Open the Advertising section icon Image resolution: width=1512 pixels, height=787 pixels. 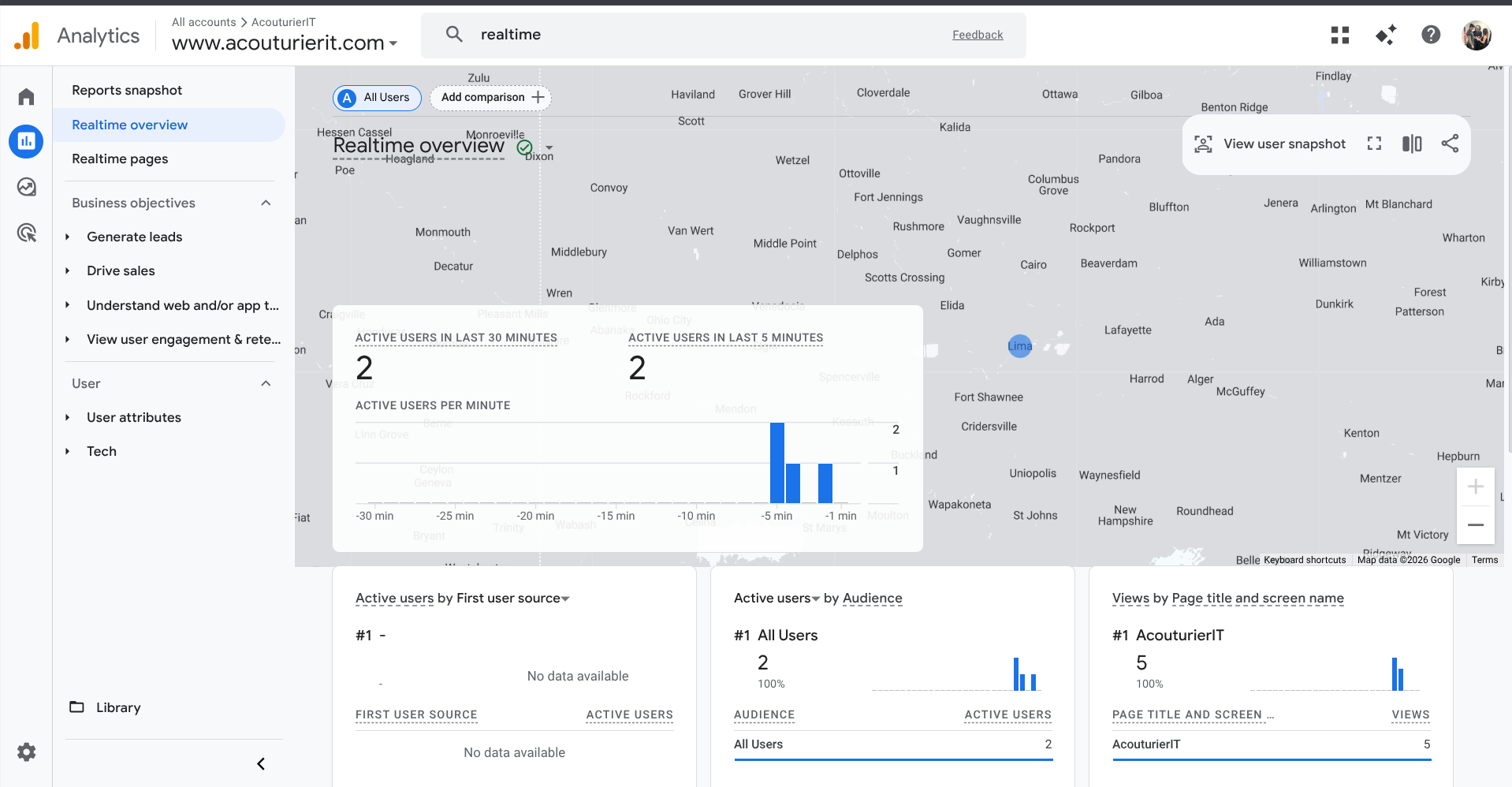coord(26,233)
